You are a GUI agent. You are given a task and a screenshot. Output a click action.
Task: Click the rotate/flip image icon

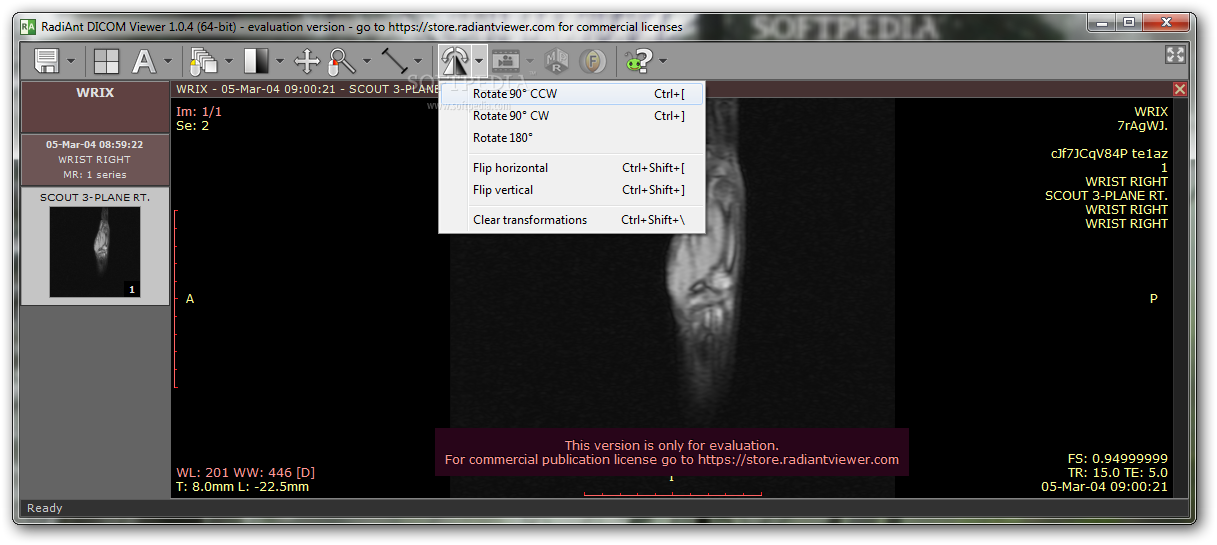pos(455,62)
